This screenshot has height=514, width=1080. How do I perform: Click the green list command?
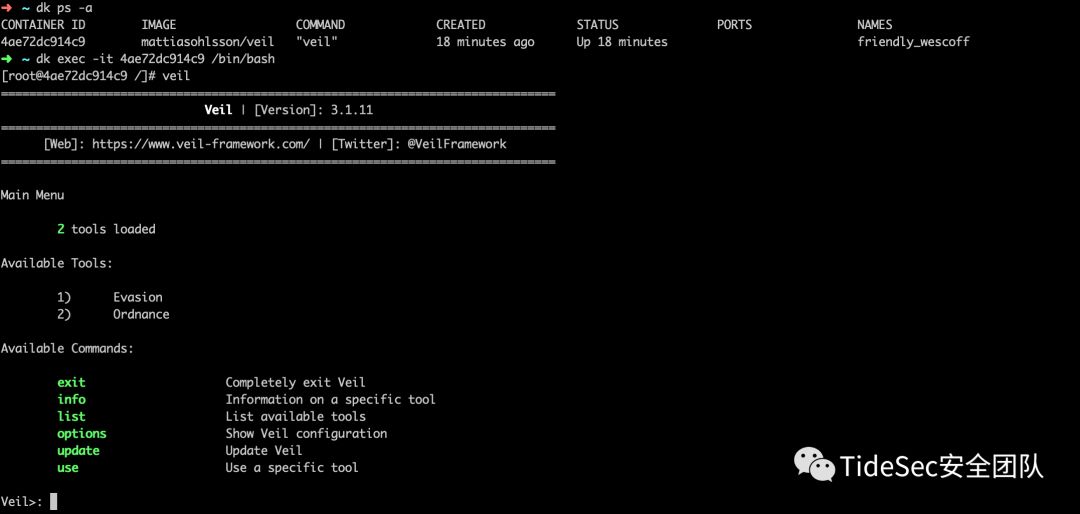click(72, 416)
